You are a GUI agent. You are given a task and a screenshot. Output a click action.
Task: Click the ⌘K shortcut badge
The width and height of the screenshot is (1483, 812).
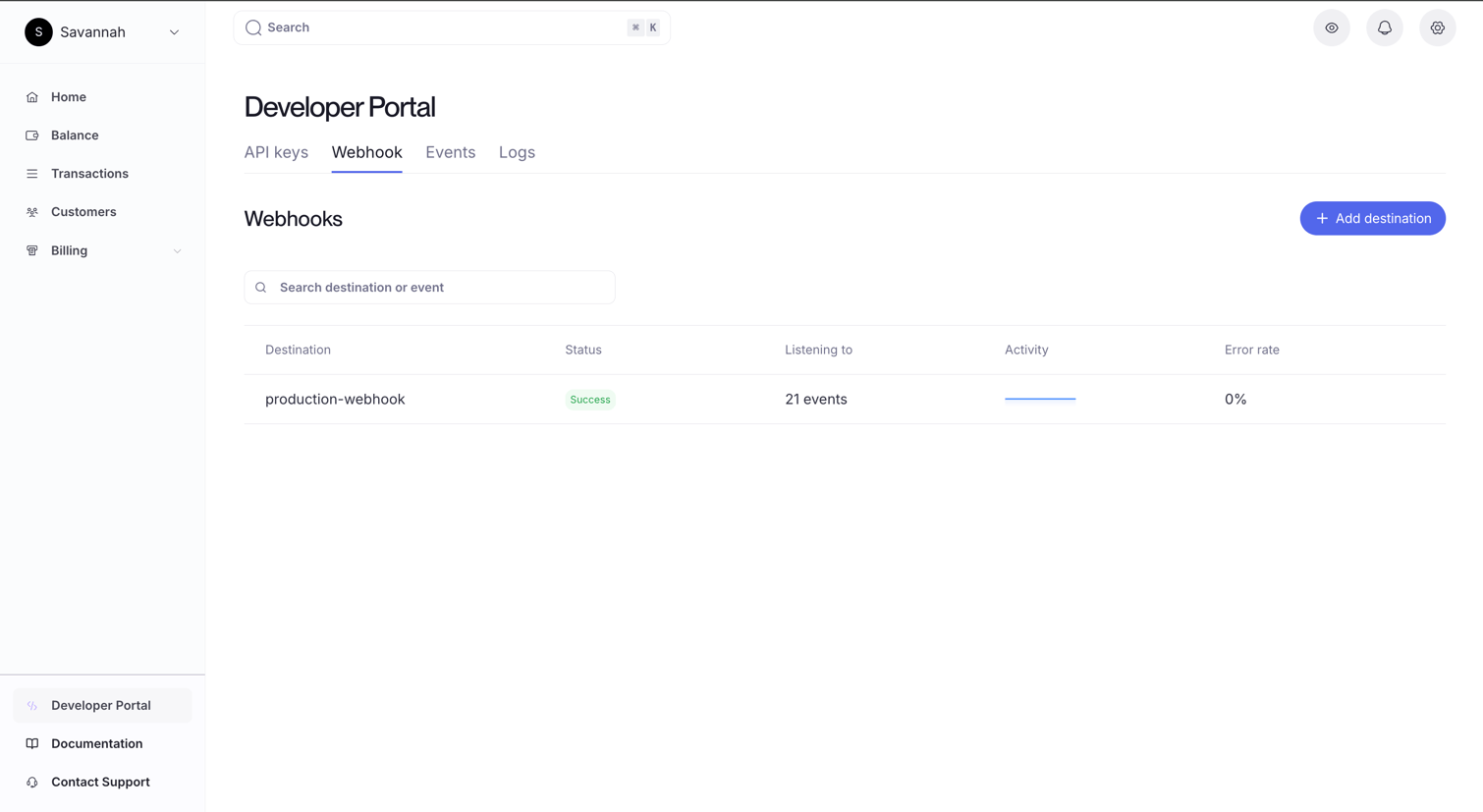[643, 27]
